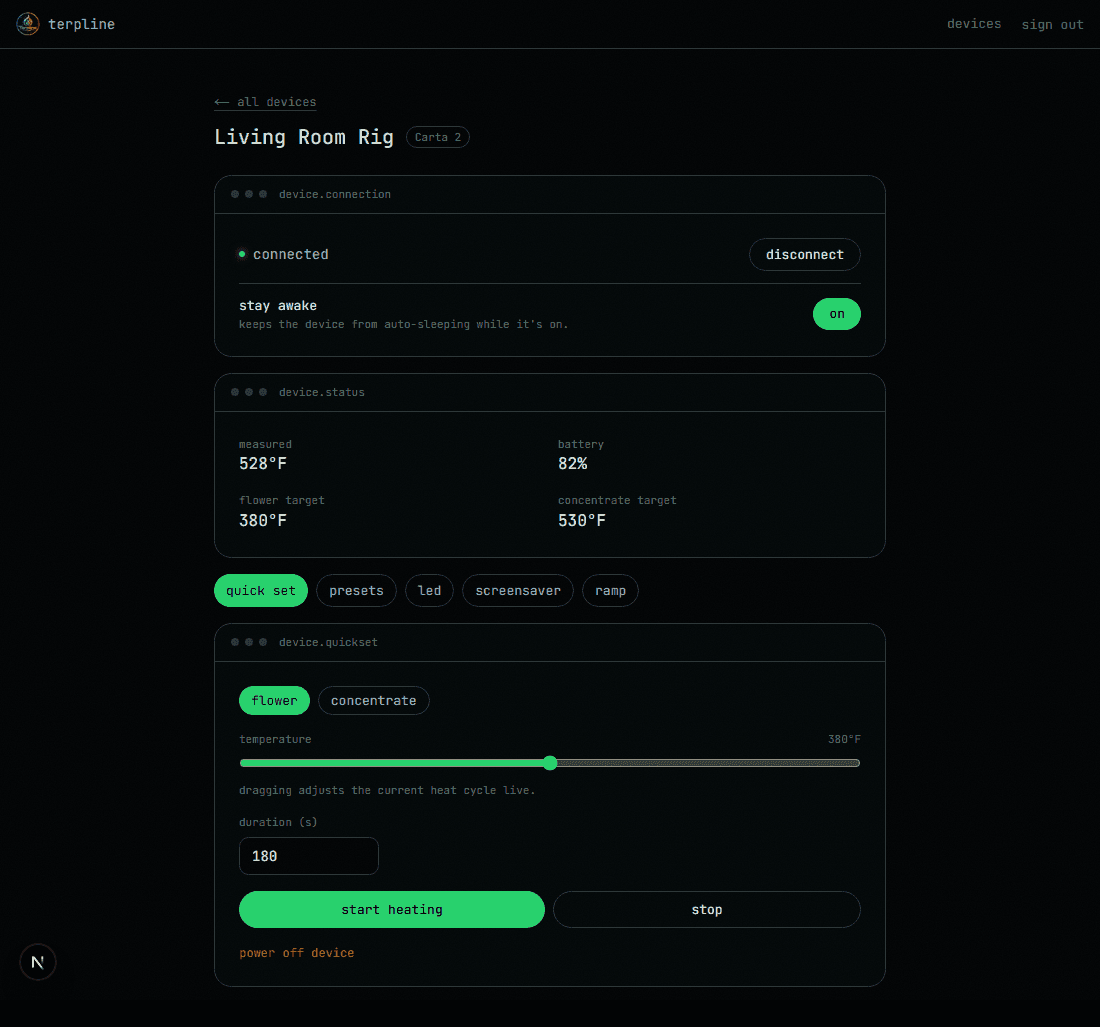Click the terpline logo icon

28,24
